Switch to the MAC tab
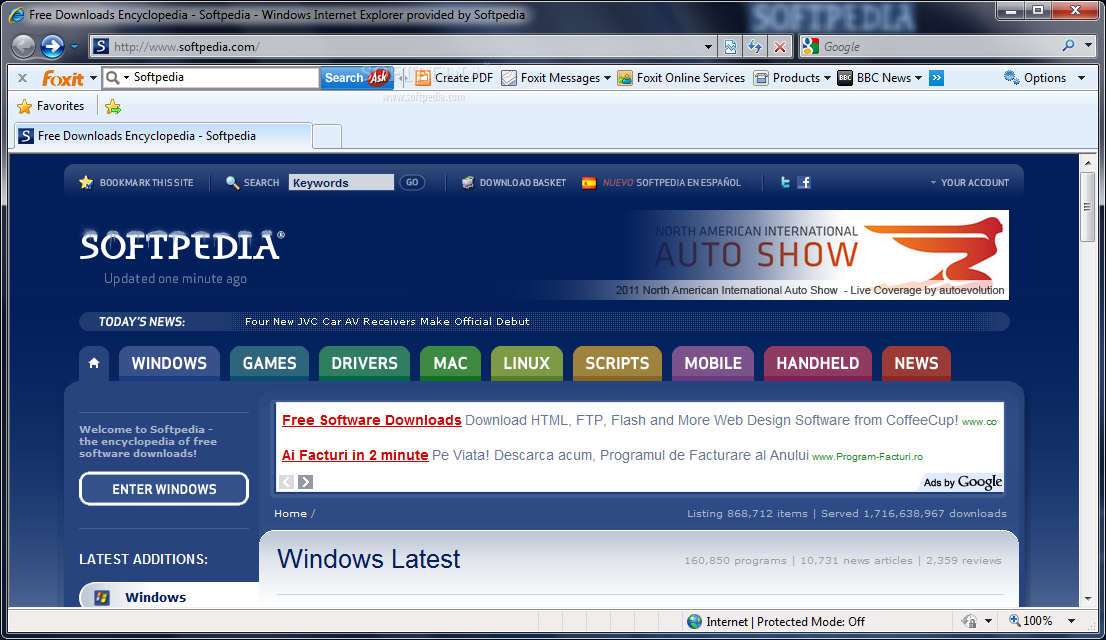Screen dimensions: 1106x640 coord(450,363)
